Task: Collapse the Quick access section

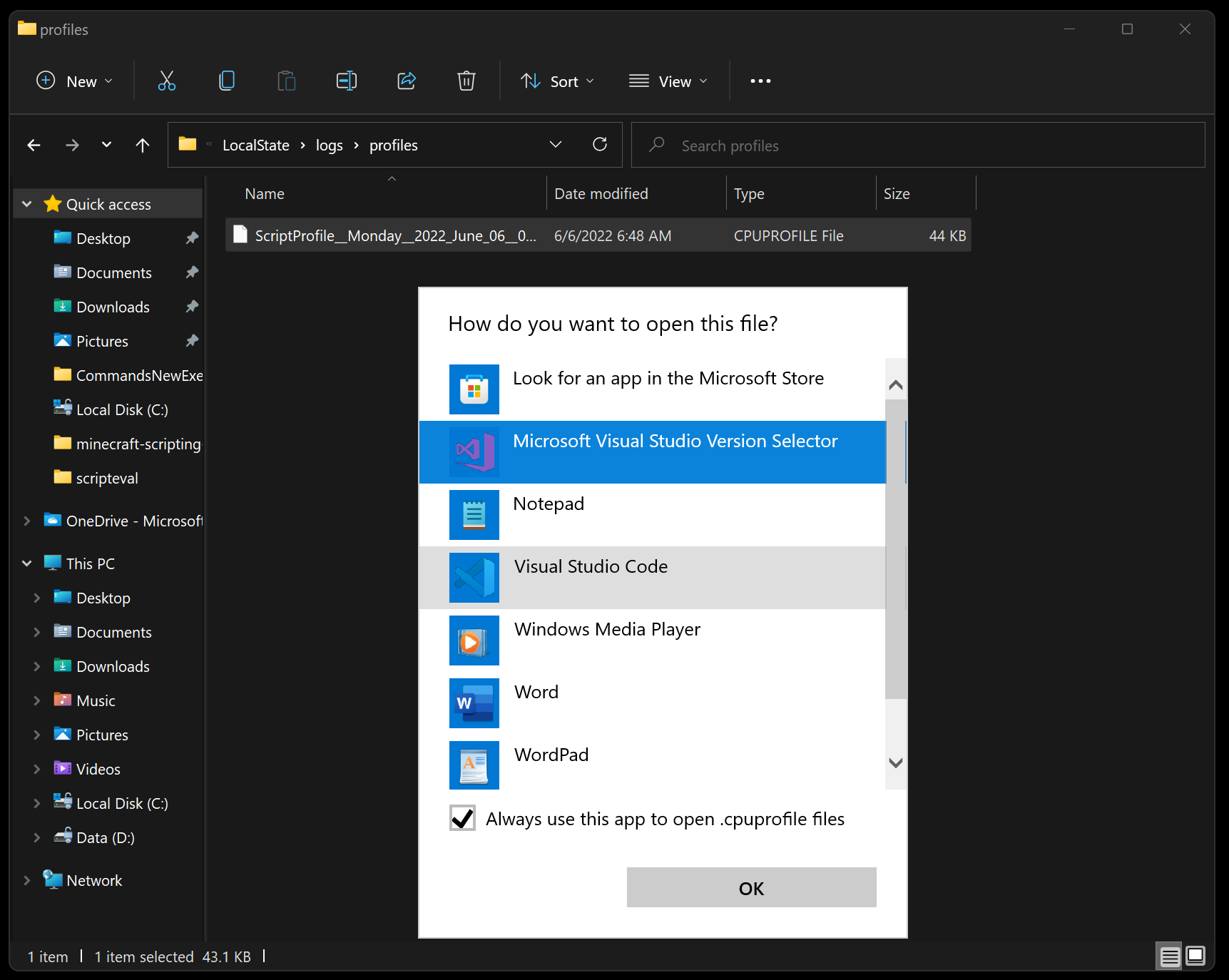Action: coord(26,203)
